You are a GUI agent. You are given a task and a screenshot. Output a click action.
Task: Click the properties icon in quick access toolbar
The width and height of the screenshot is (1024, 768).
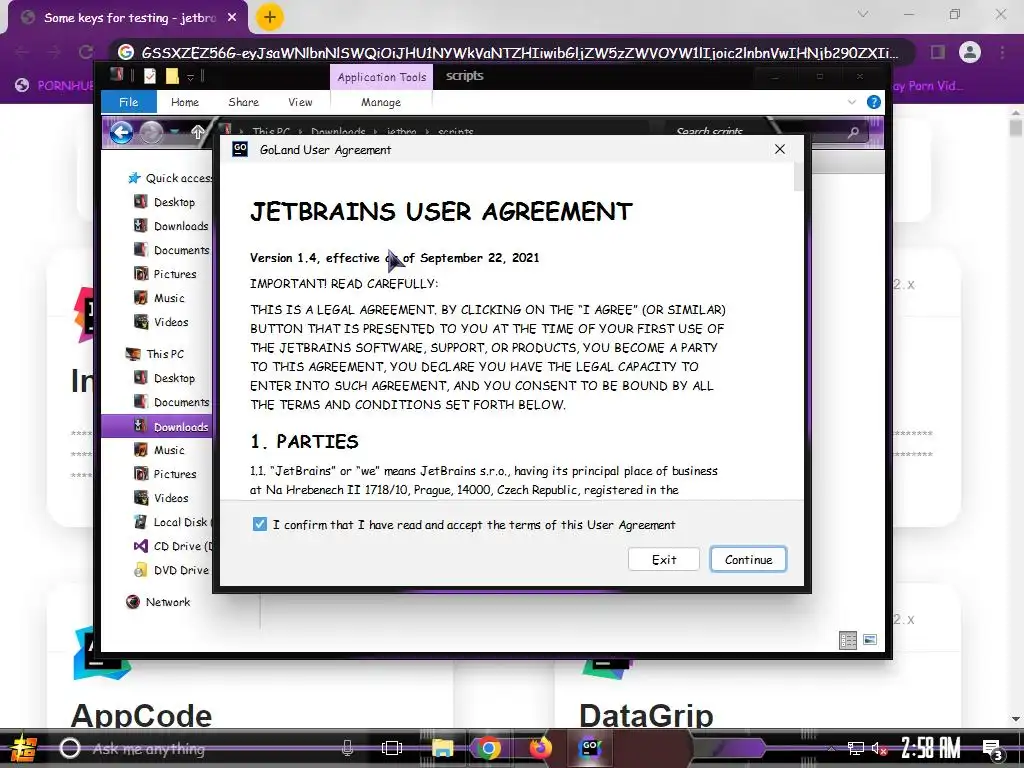click(x=150, y=76)
